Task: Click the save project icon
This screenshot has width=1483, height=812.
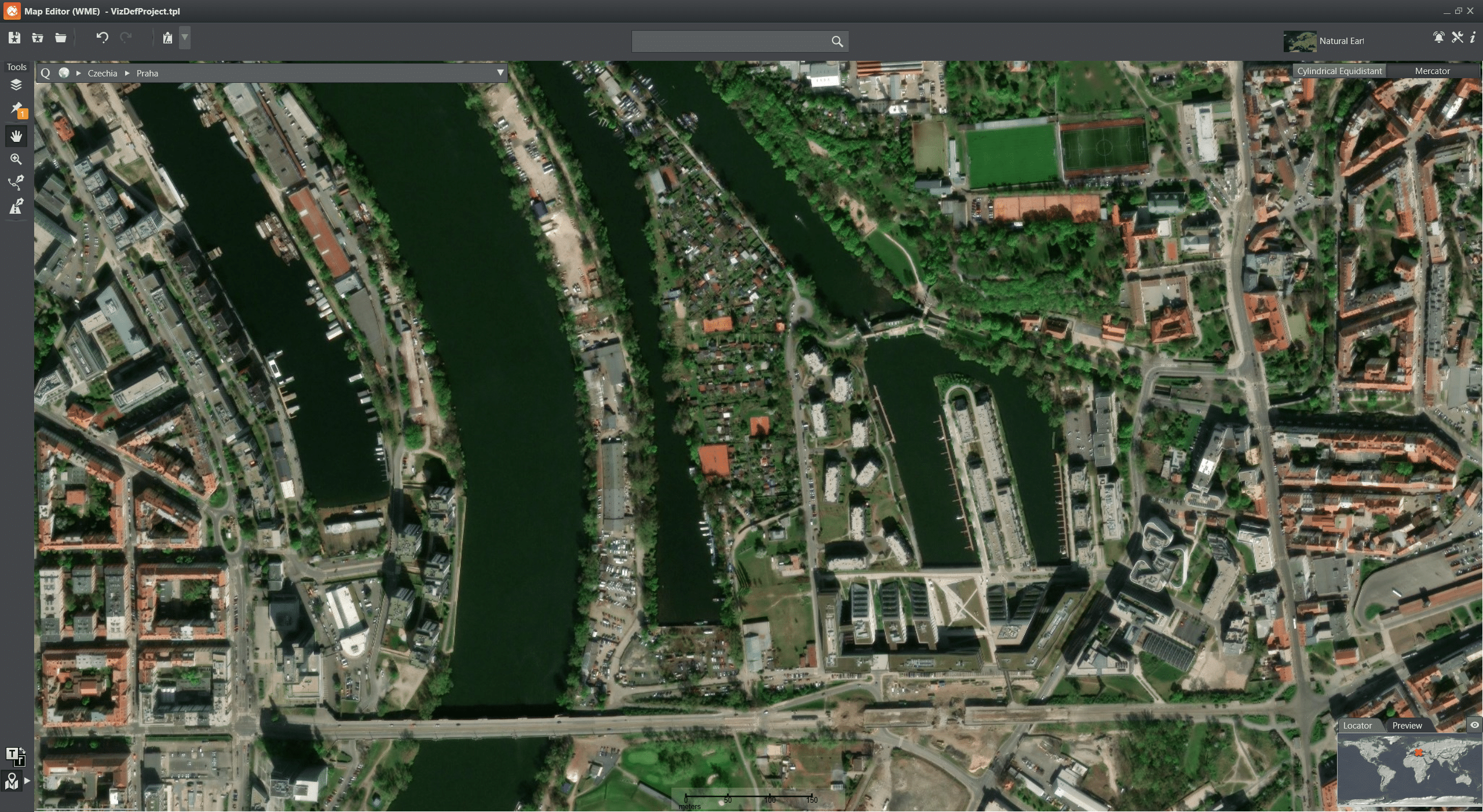Action: [14, 38]
